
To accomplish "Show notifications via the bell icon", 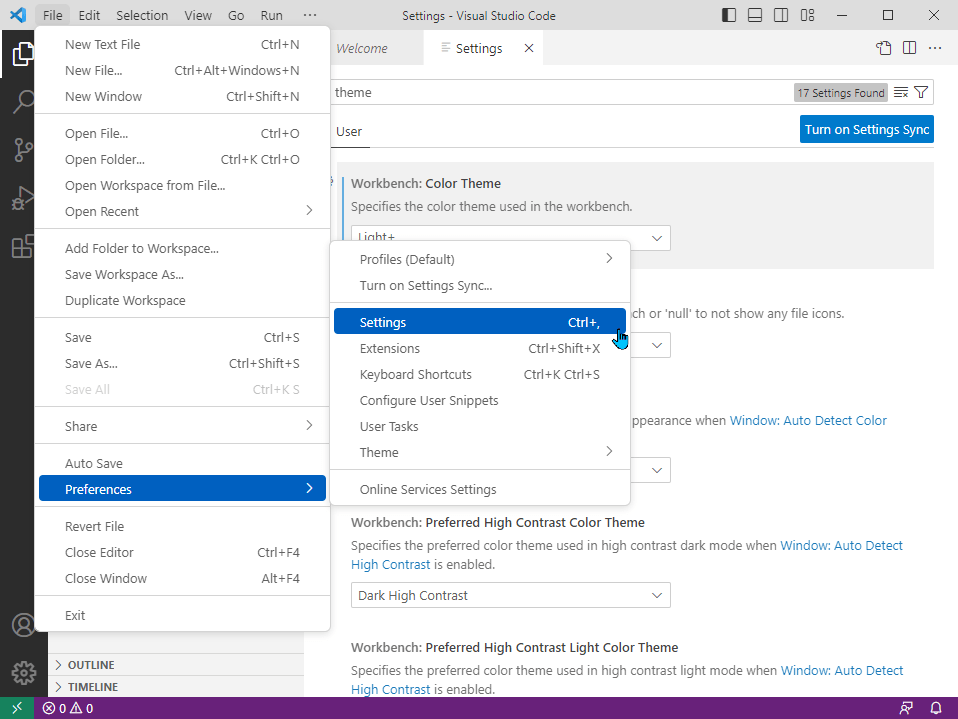I will pyautogui.click(x=936, y=708).
